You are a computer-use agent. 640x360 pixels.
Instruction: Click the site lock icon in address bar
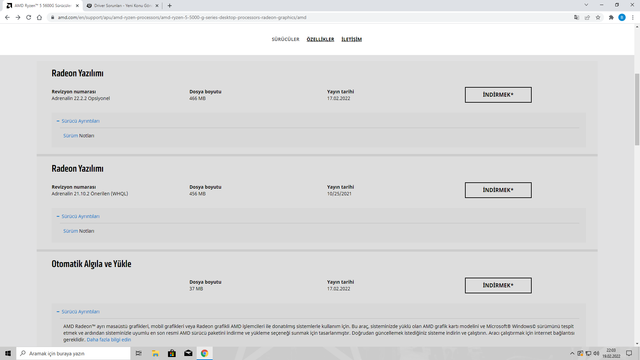[52, 18]
